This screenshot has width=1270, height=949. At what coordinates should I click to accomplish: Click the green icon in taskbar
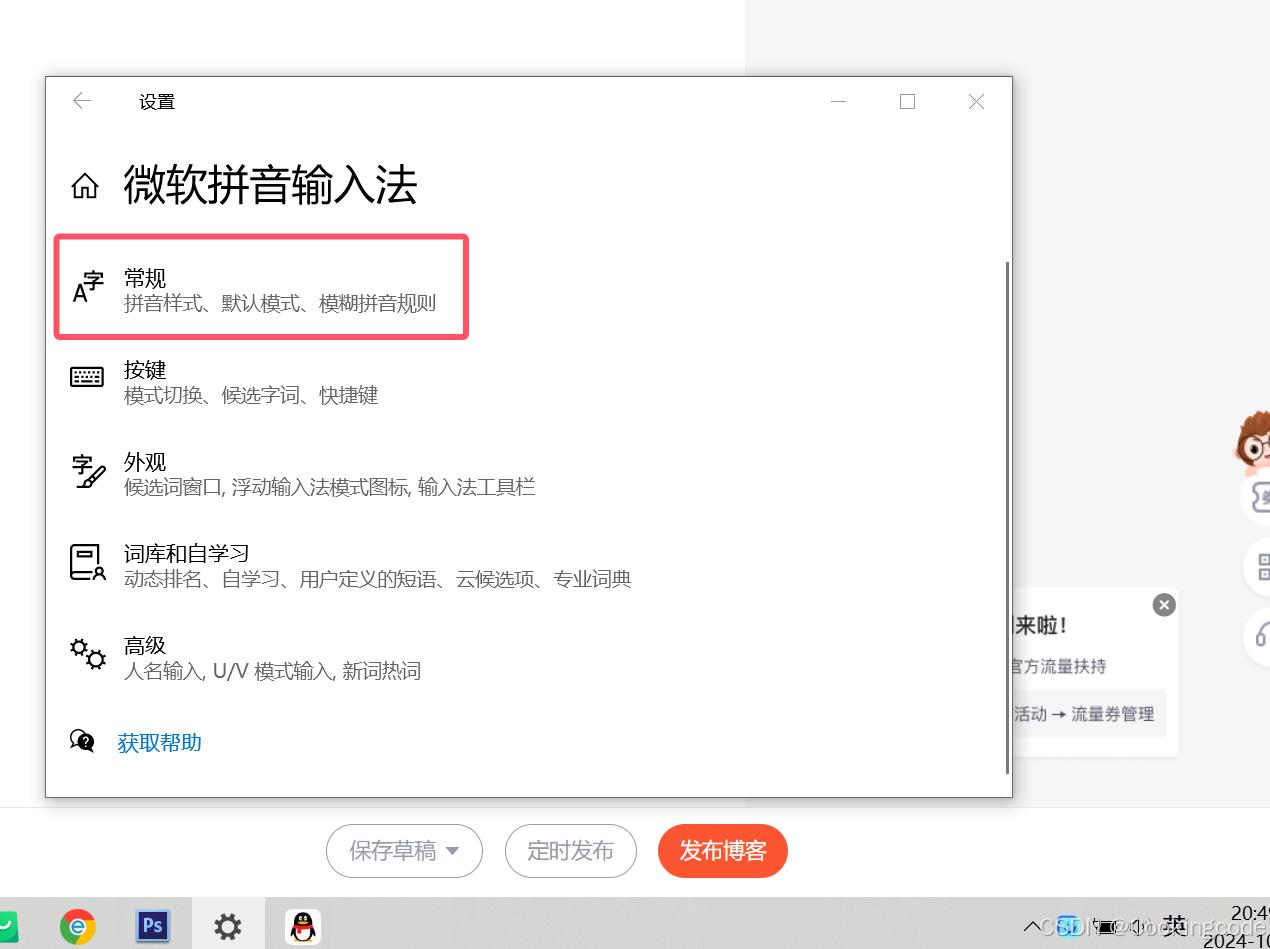point(8,927)
